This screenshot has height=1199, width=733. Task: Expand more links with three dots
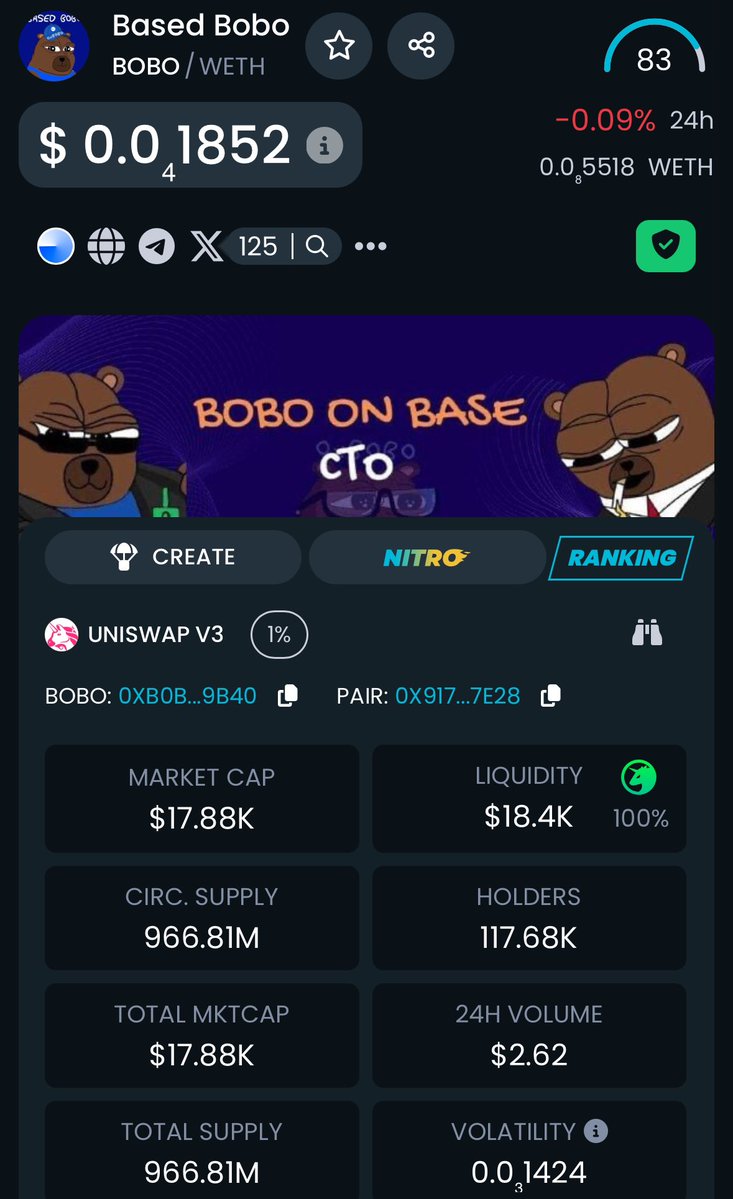click(371, 246)
